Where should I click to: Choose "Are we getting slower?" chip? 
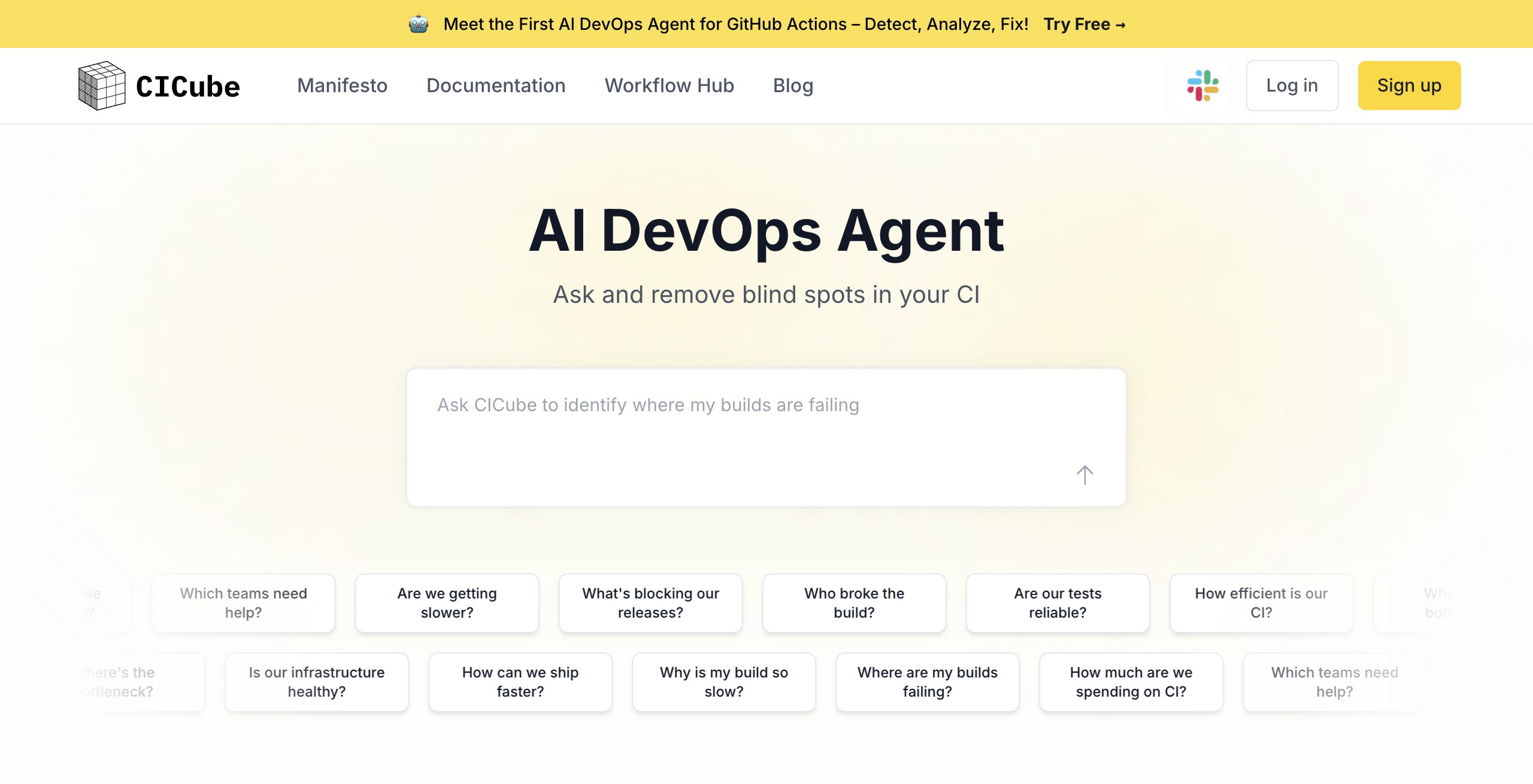point(447,603)
